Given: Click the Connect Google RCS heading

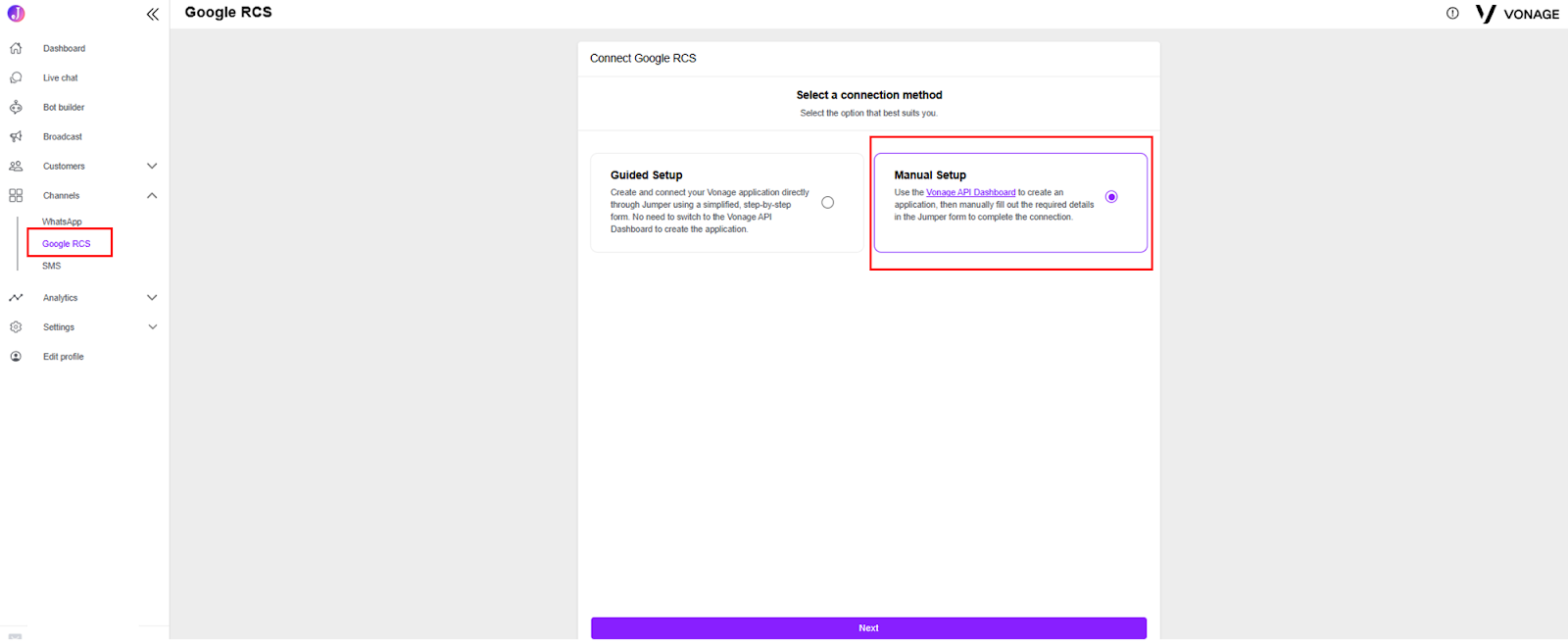Looking at the screenshot, I should (x=643, y=58).
